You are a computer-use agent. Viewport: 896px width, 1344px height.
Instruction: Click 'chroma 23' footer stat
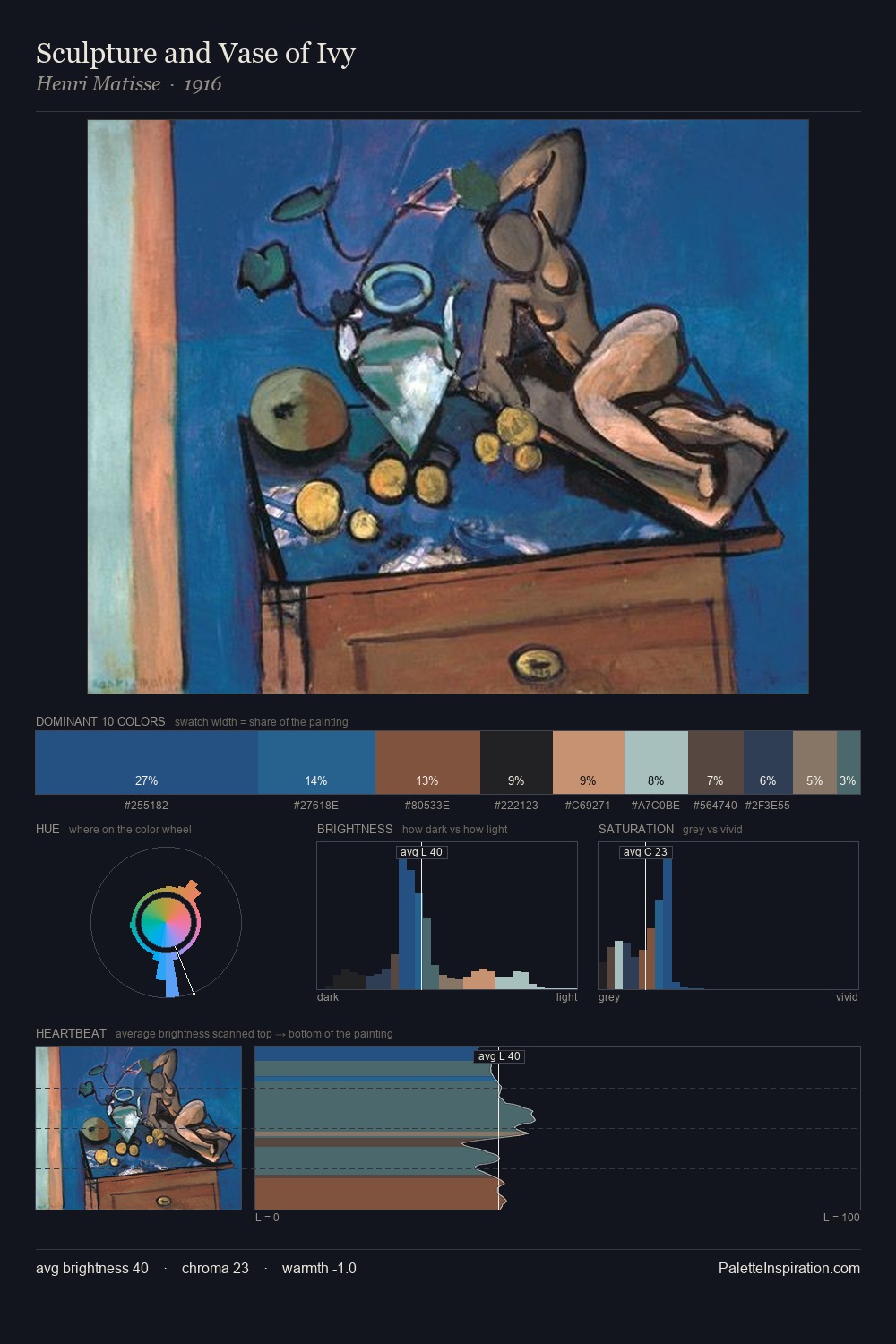[x=215, y=1269]
